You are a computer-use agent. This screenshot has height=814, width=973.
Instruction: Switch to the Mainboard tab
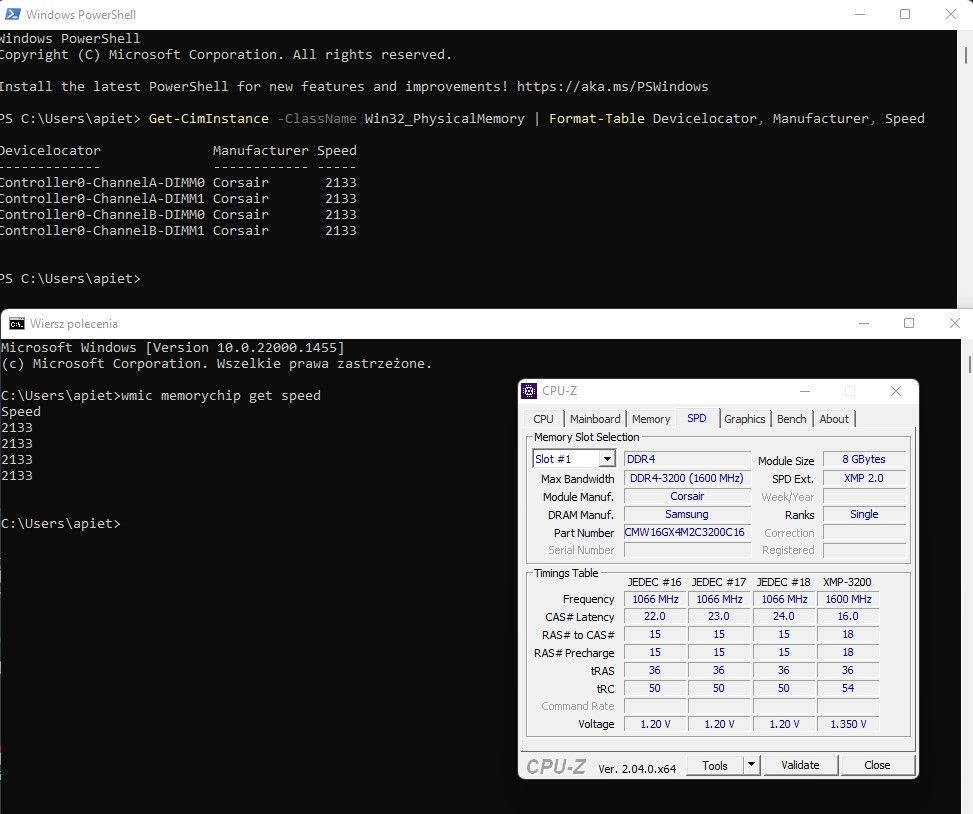click(594, 419)
